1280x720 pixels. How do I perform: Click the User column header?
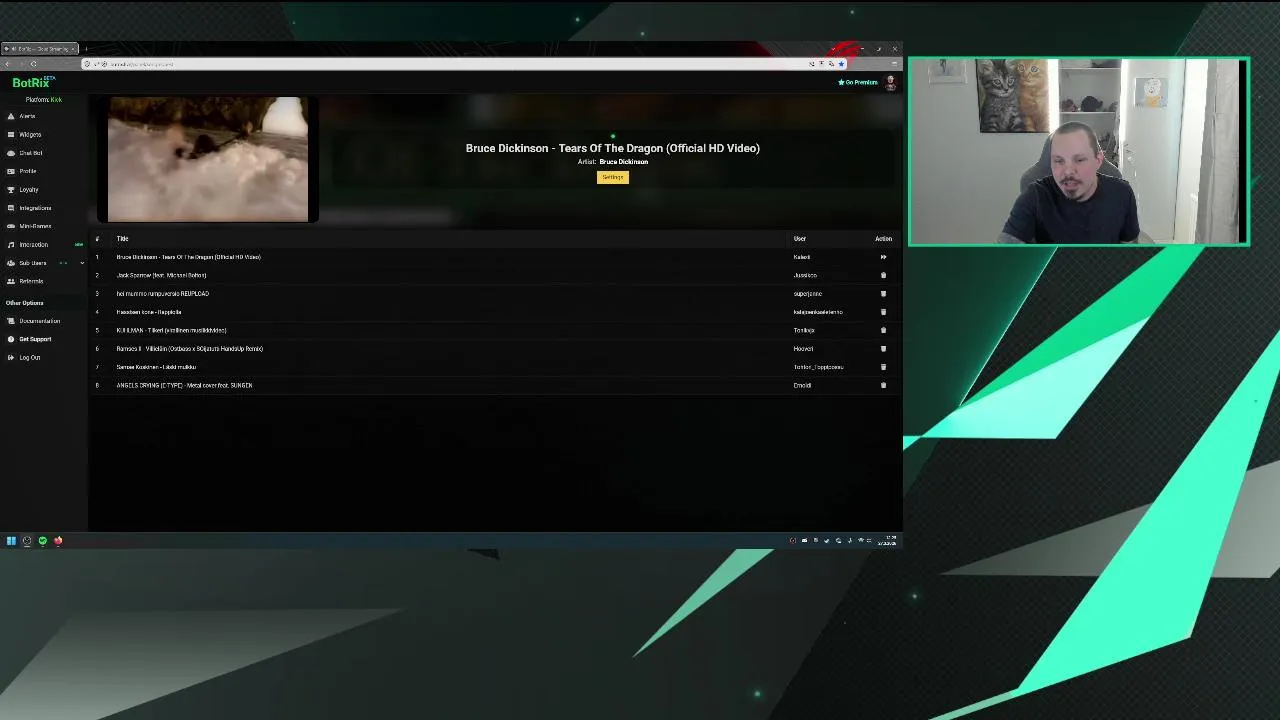point(800,239)
